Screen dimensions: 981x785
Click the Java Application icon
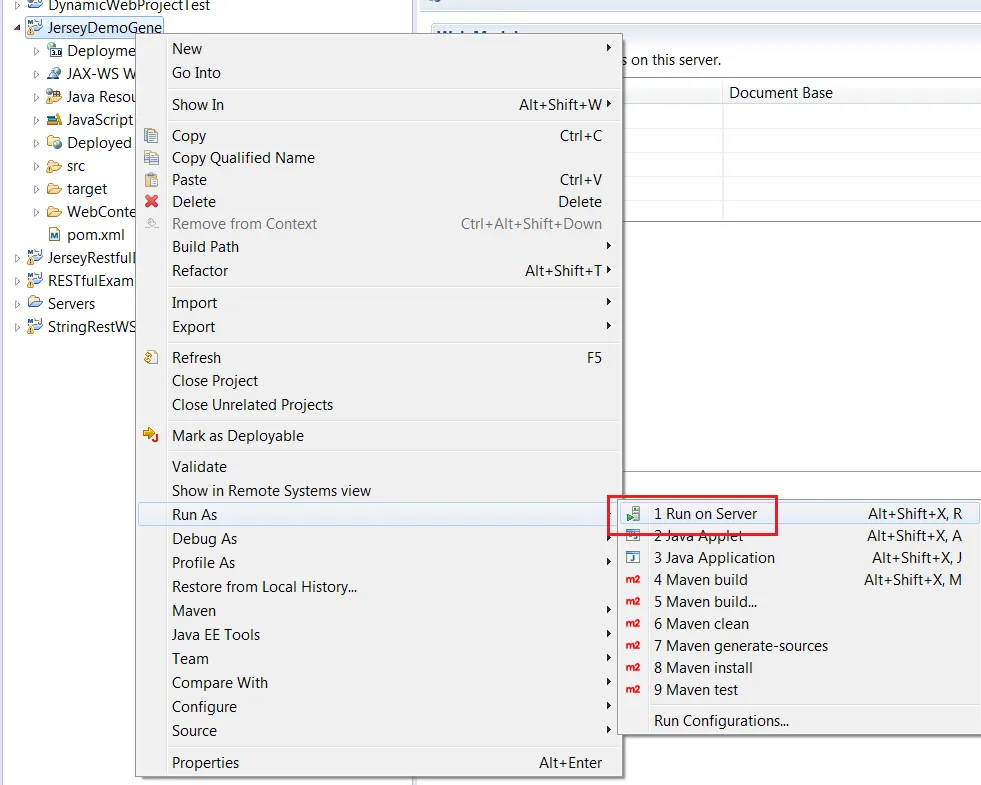point(633,557)
